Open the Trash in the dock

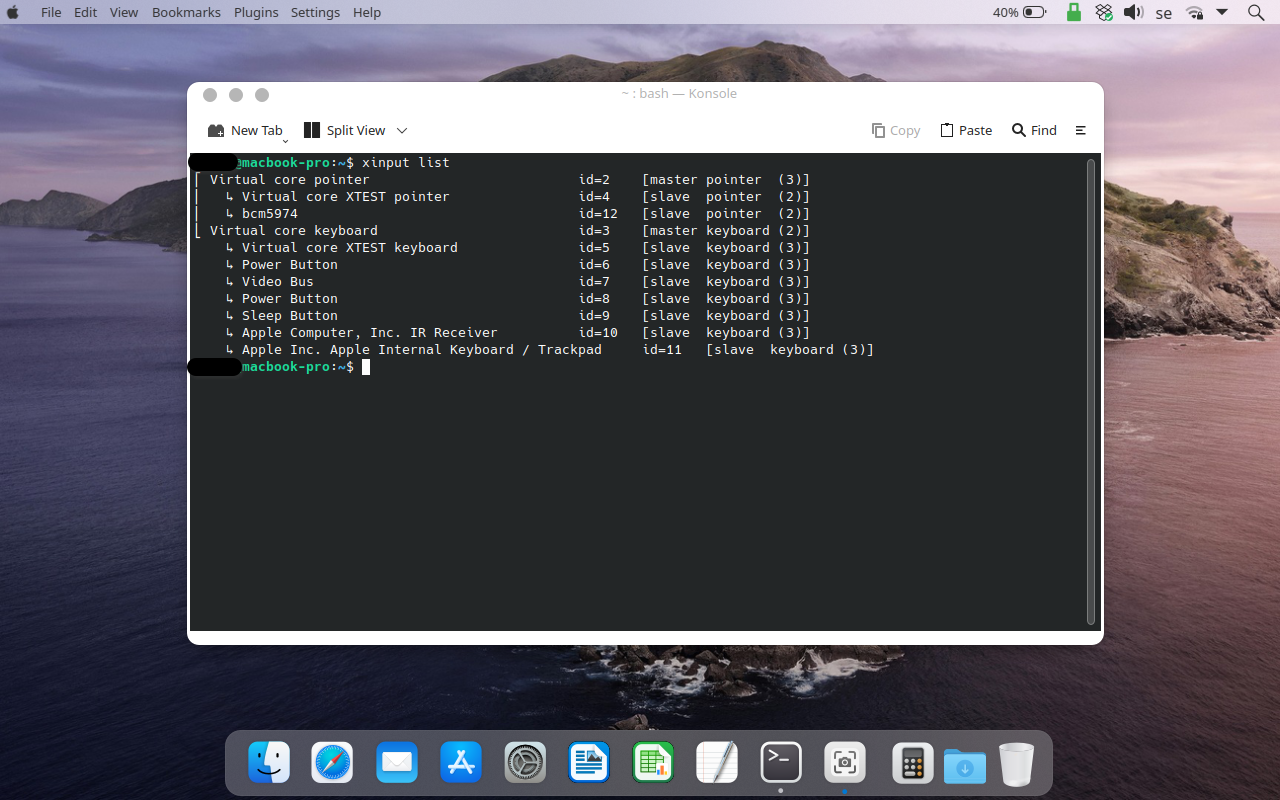pyautogui.click(x=1016, y=765)
